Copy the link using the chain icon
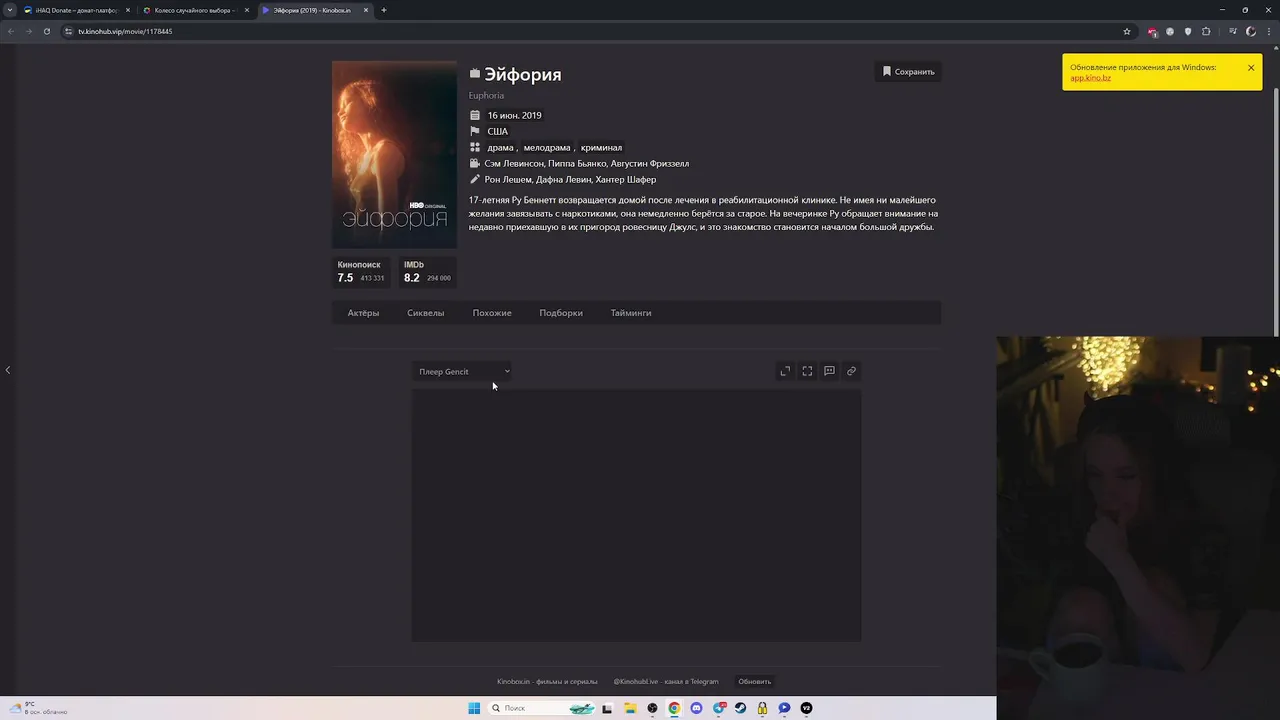Screen dimensions: 1280x720 point(851,371)
